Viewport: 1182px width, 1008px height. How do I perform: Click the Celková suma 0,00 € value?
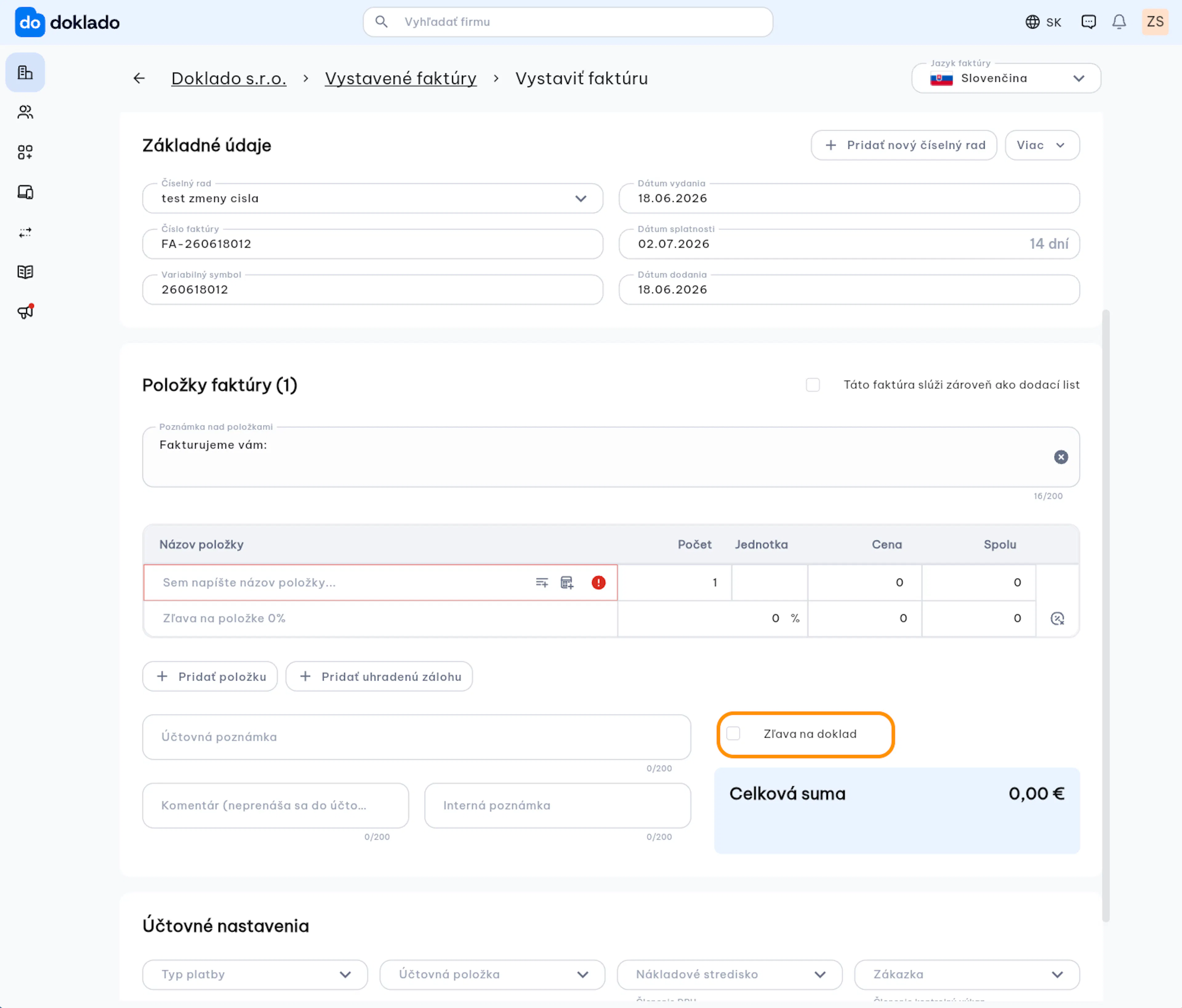1036,793
